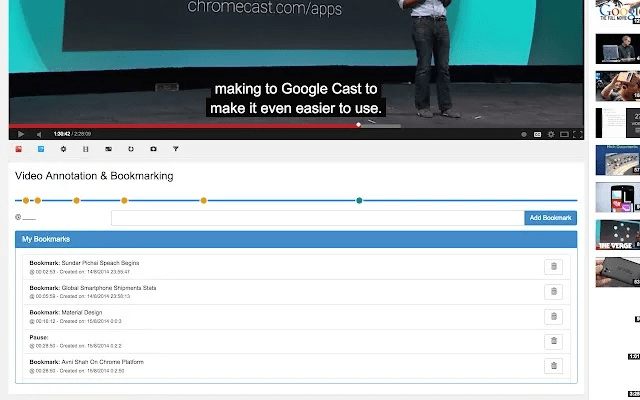Click the blue bookmark toolbar icon
The height and width of the screenshot is (400, 640).
coord(41,149)
